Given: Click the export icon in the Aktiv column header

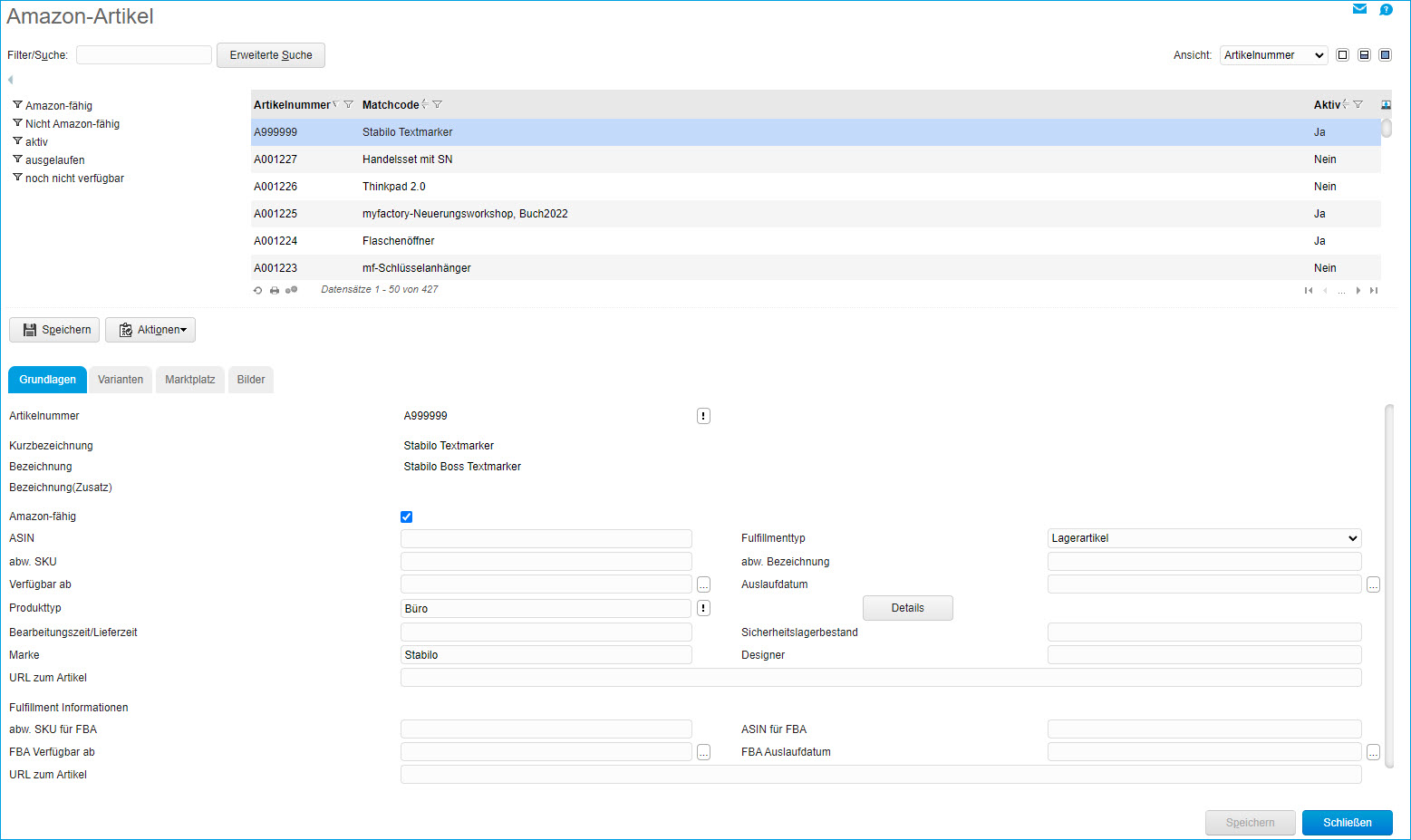Looking at the screenshot, I should pyautogui.click(x=1385, y=103).
